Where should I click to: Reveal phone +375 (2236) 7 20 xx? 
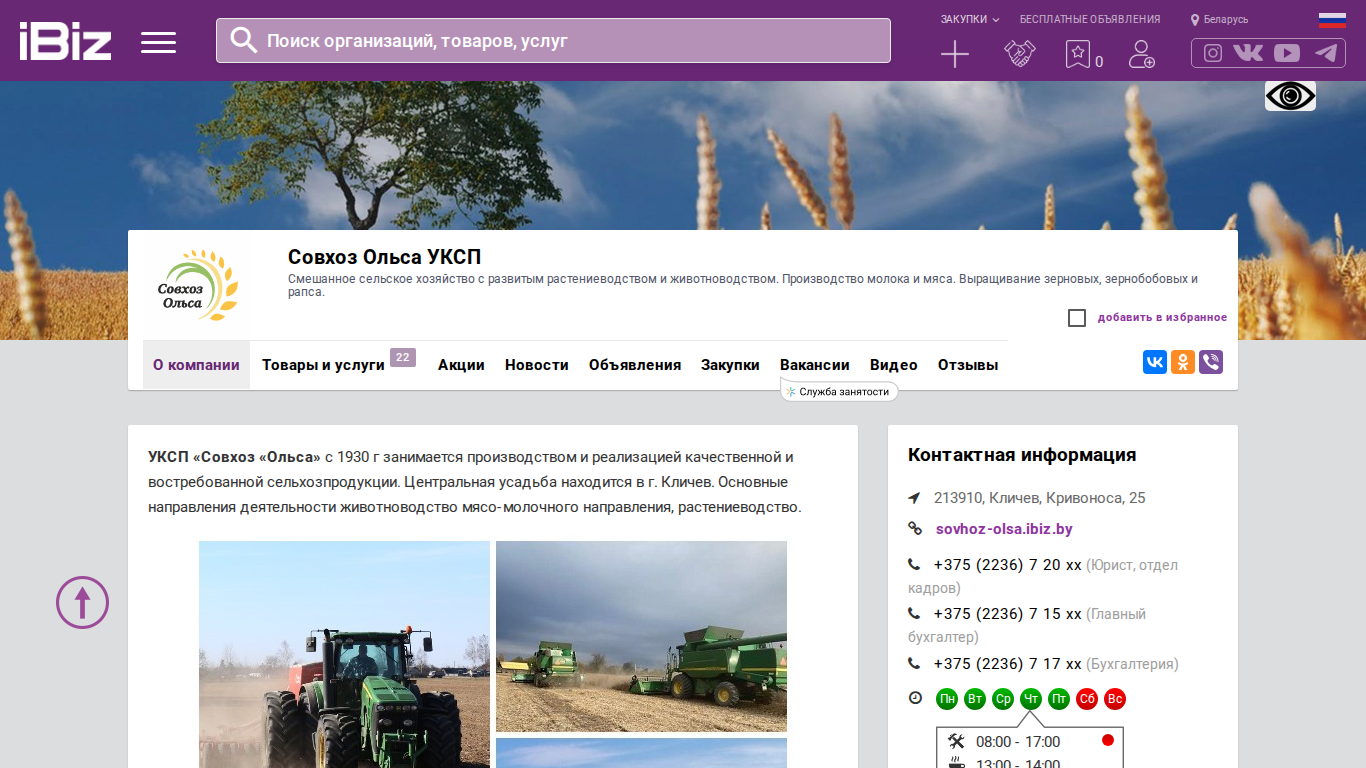coord(1008,565)
